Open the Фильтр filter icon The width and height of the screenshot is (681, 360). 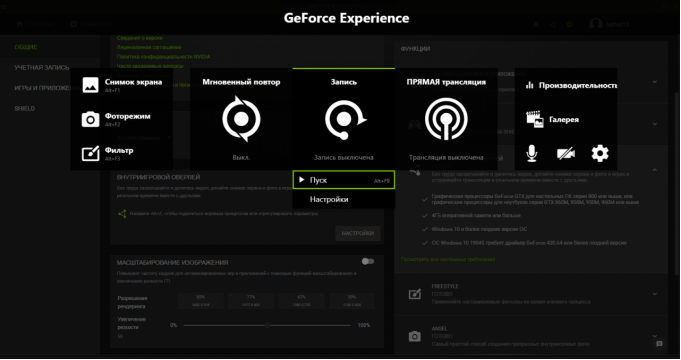[90, 153]
